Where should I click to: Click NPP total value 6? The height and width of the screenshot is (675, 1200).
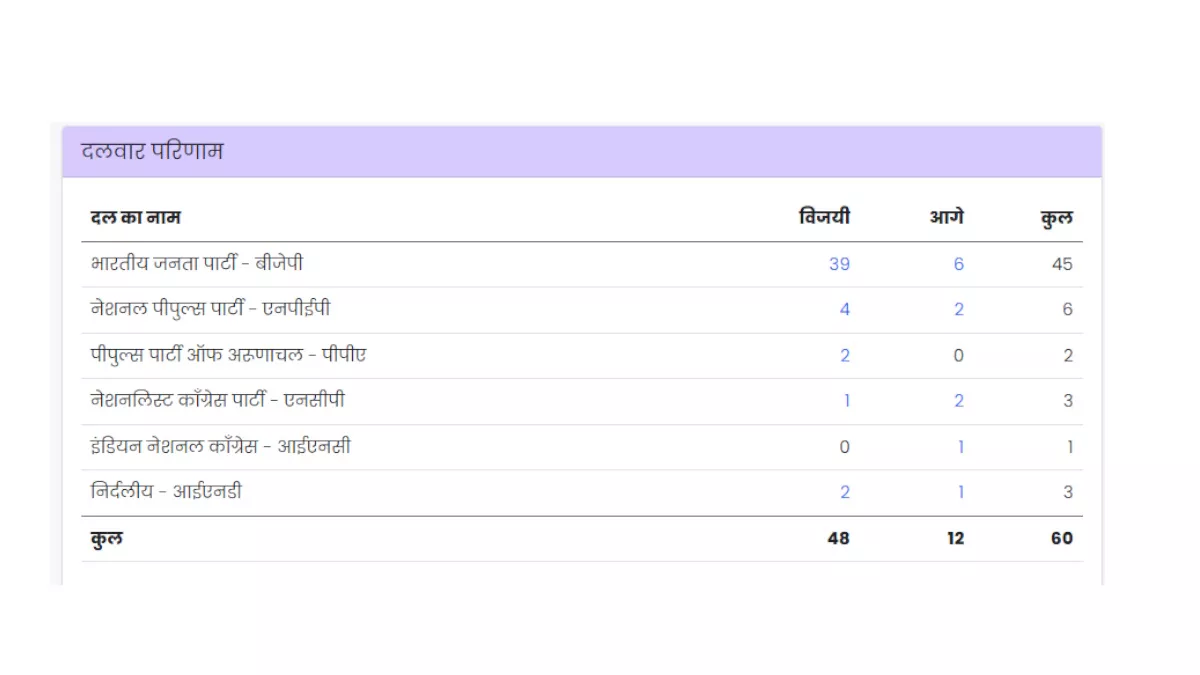click(x=1068, y=310)
